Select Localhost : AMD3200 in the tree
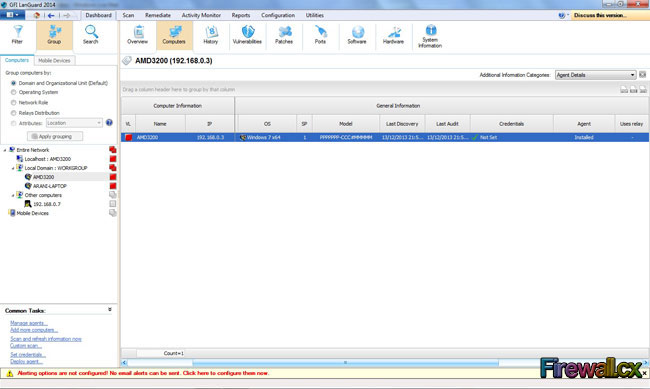 tap(47, 159)
